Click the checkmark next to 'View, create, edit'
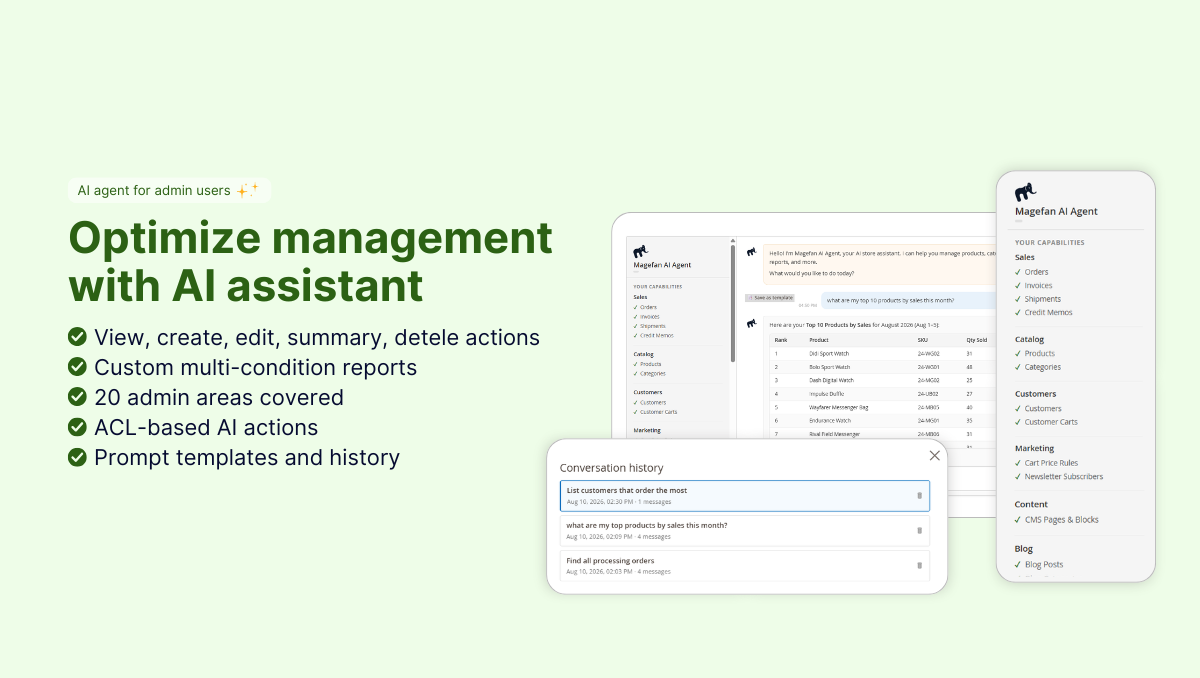The height and width of the screenshot is (678, 1200). point(77,338)
